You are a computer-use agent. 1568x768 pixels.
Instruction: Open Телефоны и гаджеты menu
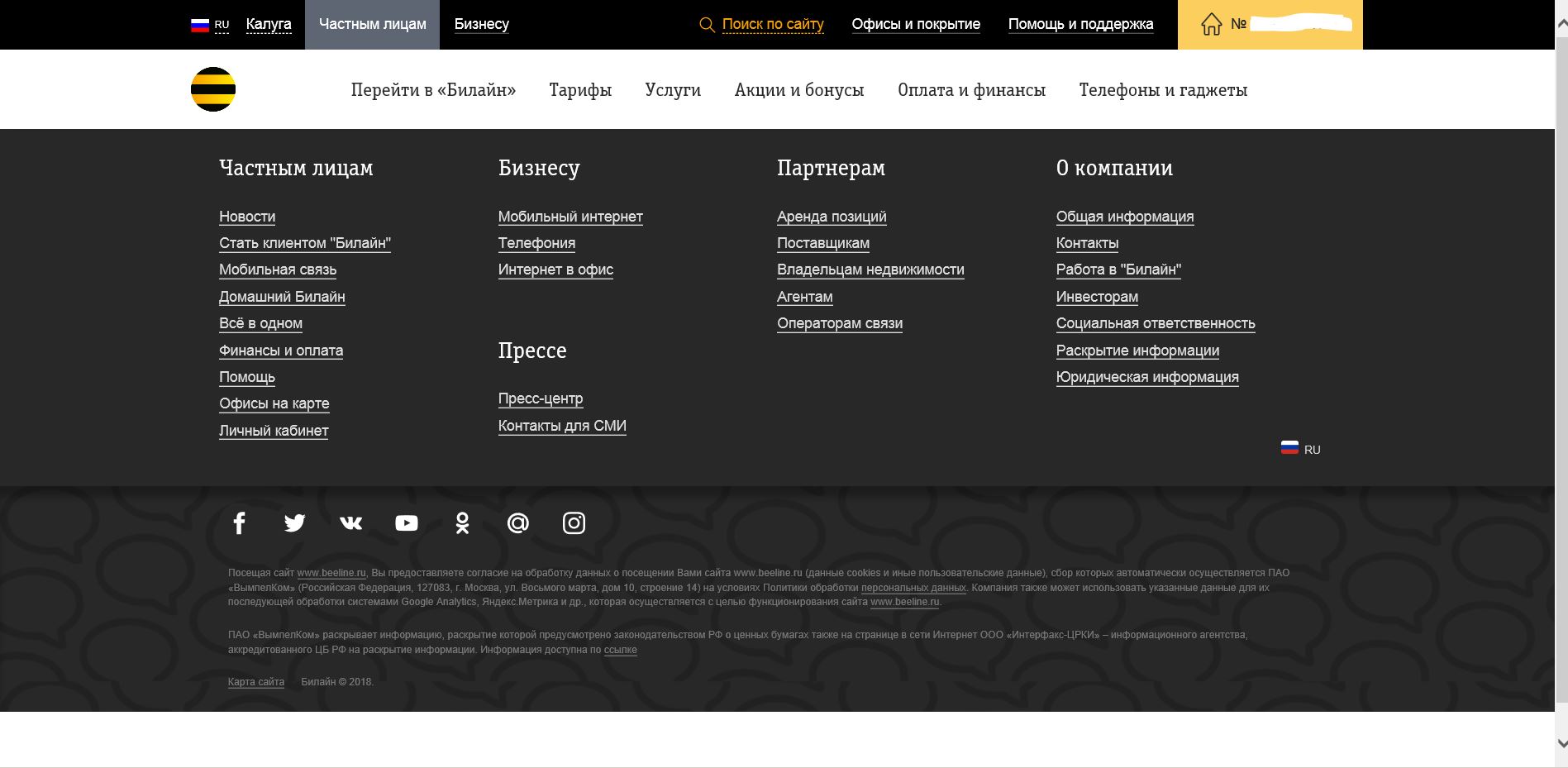tap(1163, 90)
